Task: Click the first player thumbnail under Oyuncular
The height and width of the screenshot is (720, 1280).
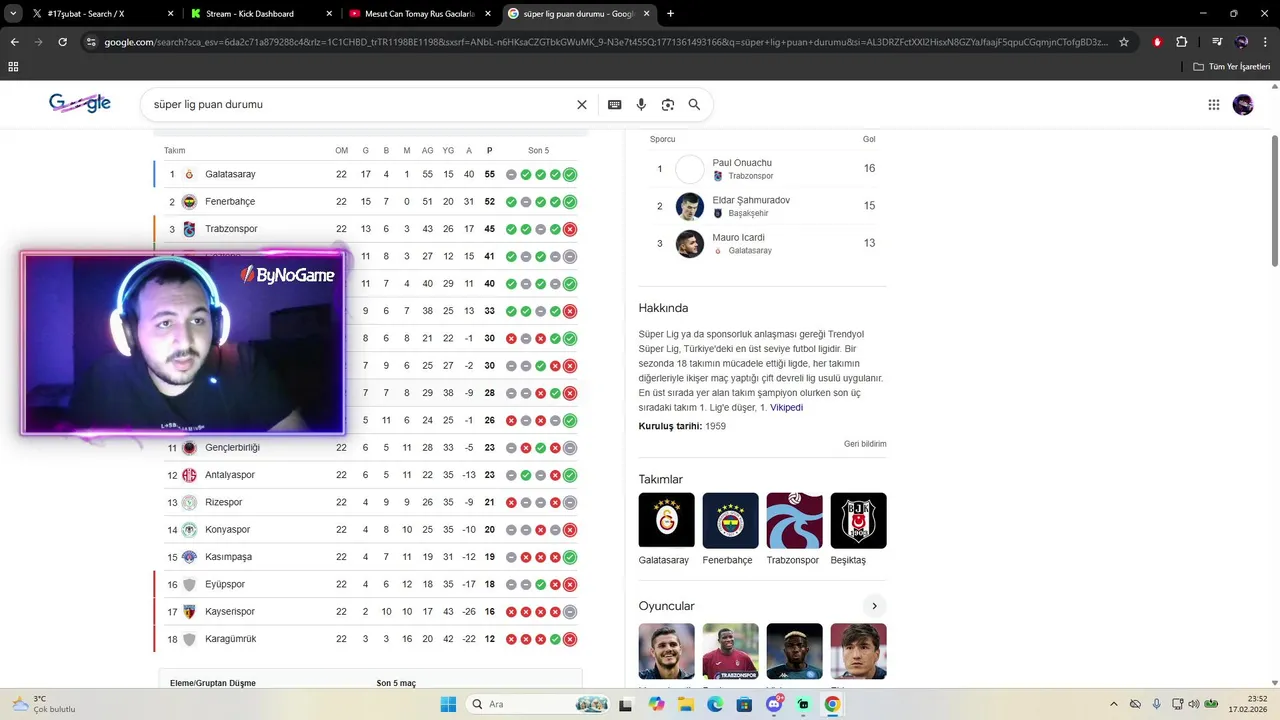Action: [666, 651]
